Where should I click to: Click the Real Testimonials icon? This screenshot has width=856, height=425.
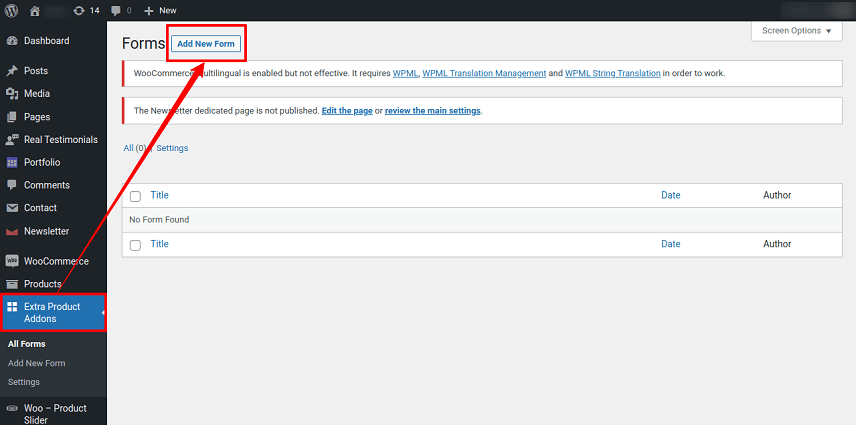[12, 140]
